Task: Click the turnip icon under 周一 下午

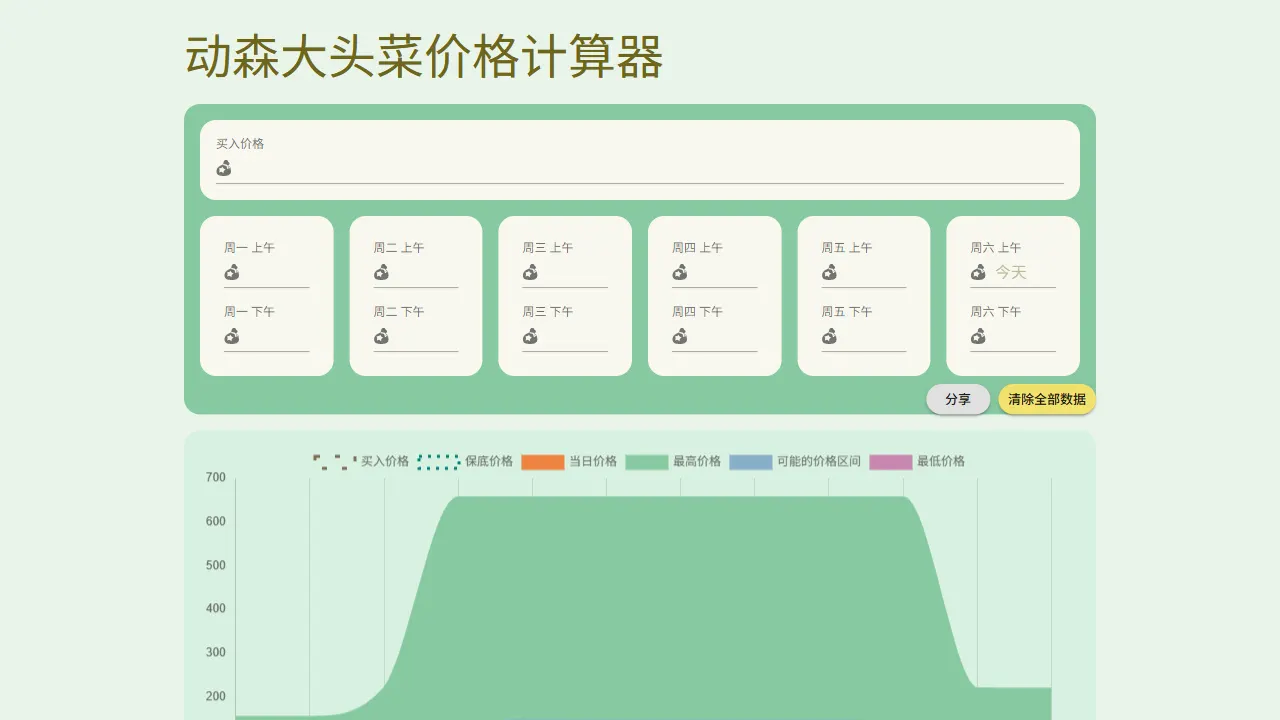Action: click(x=232, y=336)
